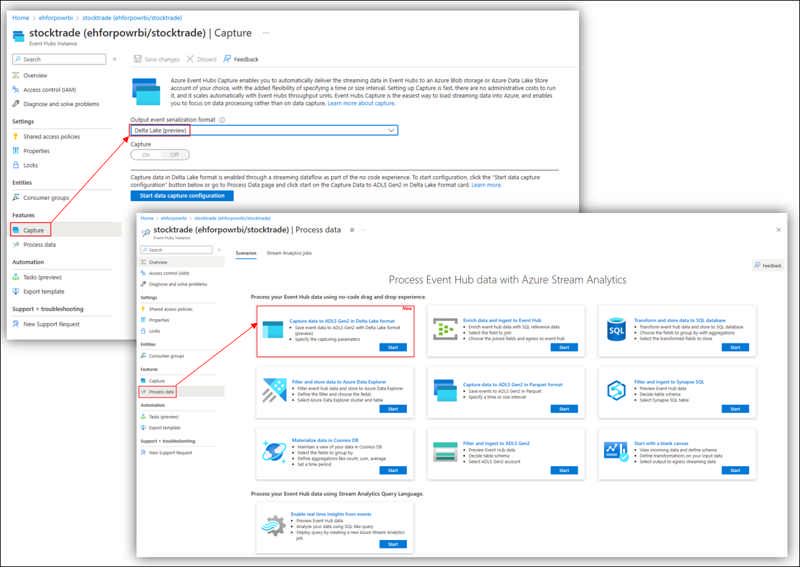Image resolution: width=800 pixels, height=567 pixels.
Task: Start Filter and ingest to Synapse SQL
Action: [x=735, y=409]
